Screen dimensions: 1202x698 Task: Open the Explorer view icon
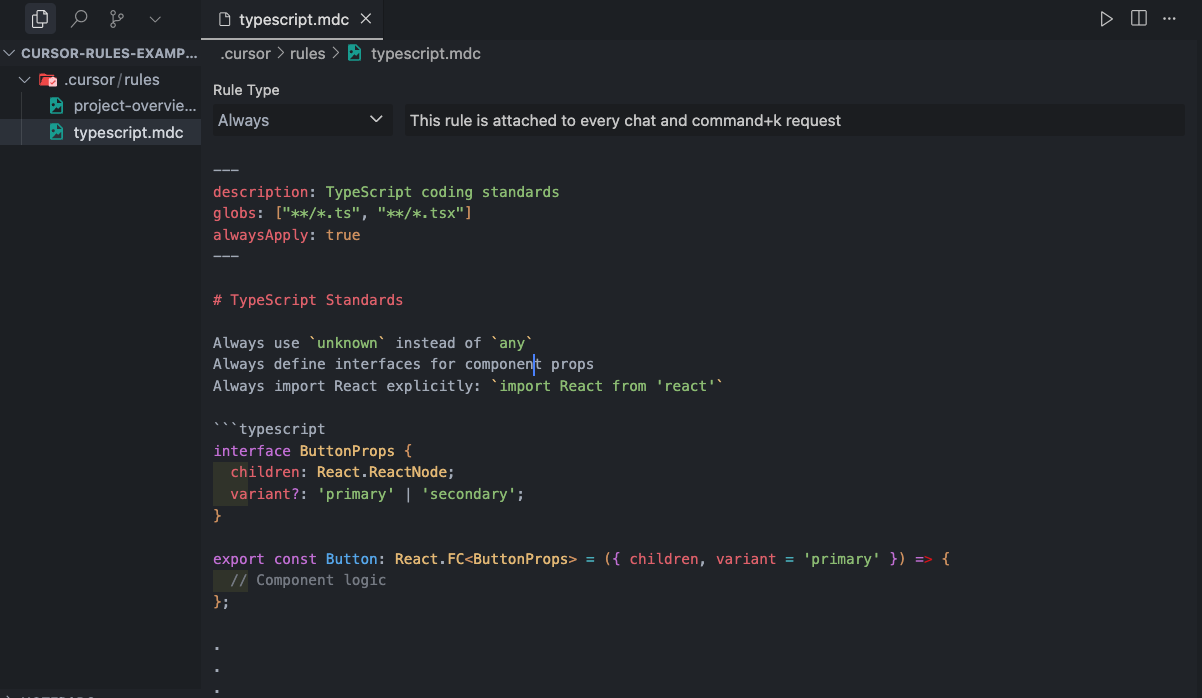pyautogui.click(x=40, y=19)
